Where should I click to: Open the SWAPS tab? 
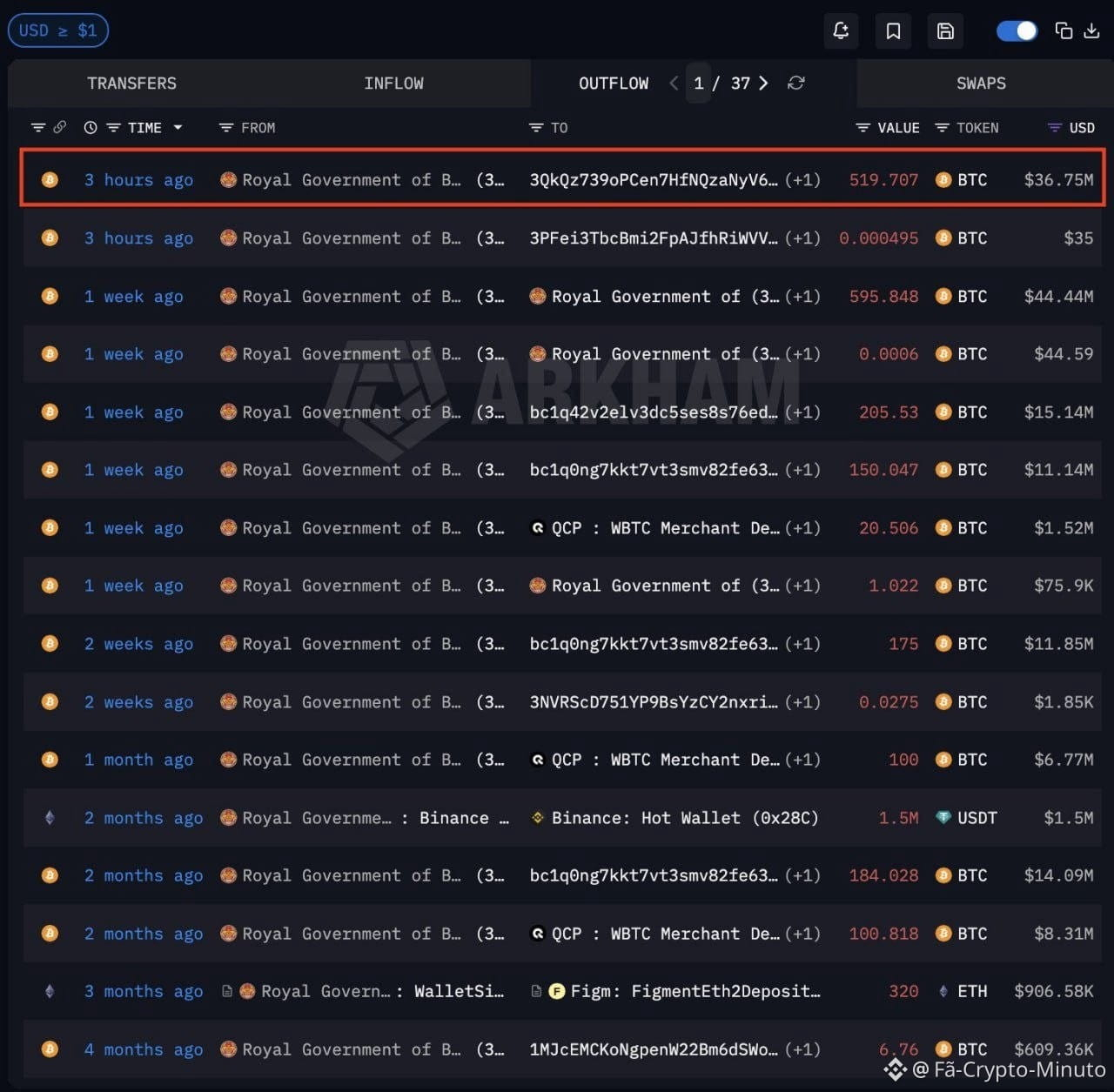point(981,84)
